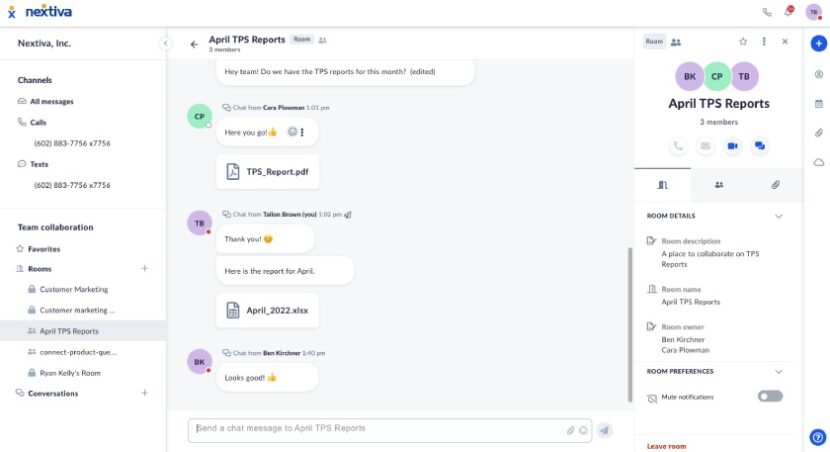Screen dimensions: 830x452
Task: Star the April TPS Reports room
Action: click(x=743, y=42)
